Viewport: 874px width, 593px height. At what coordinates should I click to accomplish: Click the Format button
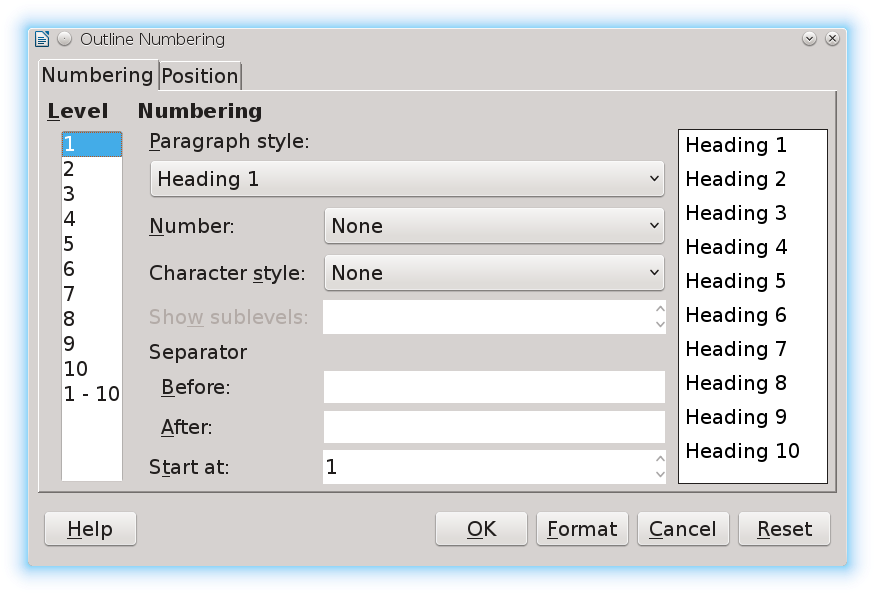(x=582, y=529)
